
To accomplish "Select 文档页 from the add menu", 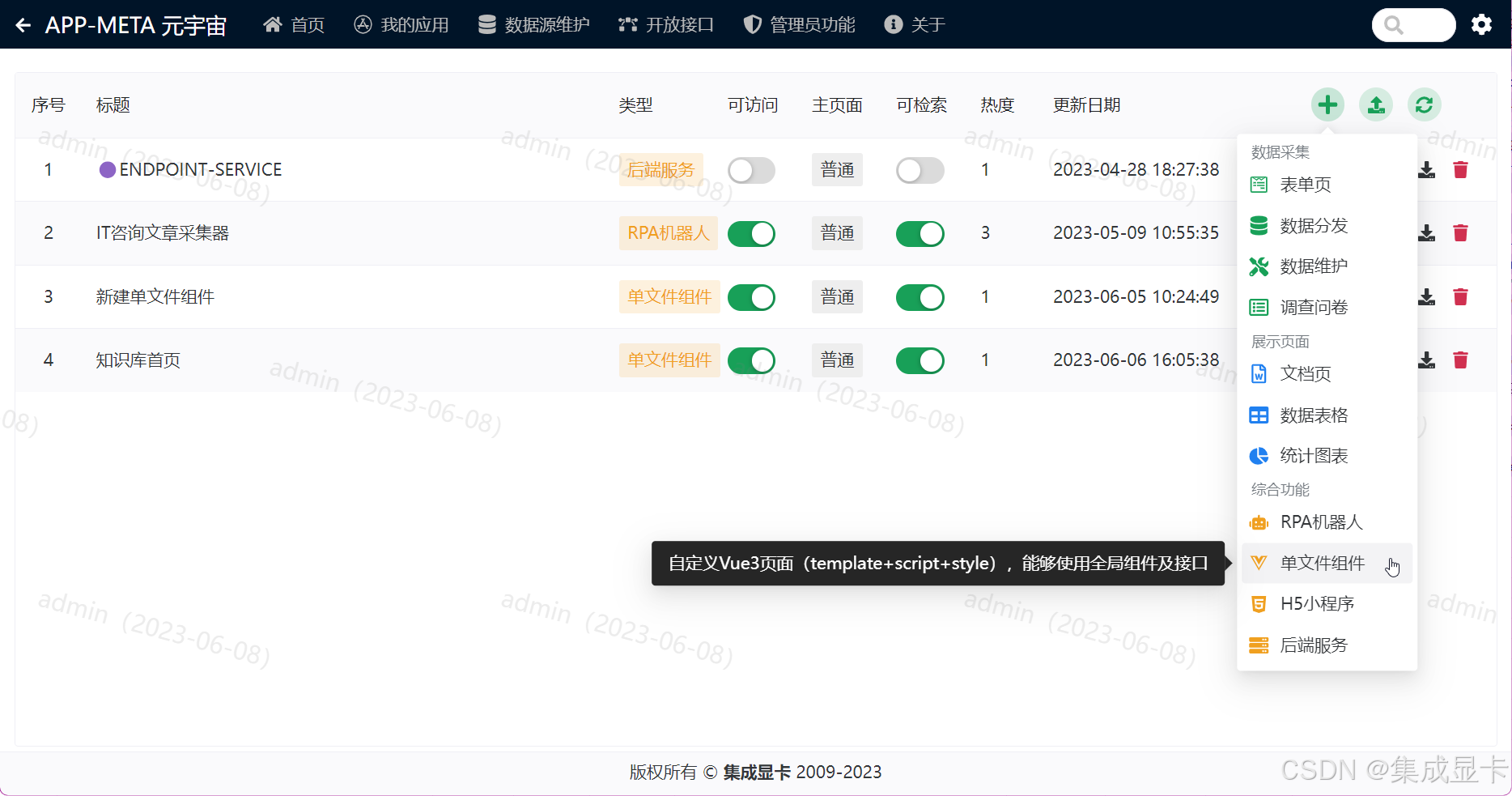I will [x=1327, y=373].
